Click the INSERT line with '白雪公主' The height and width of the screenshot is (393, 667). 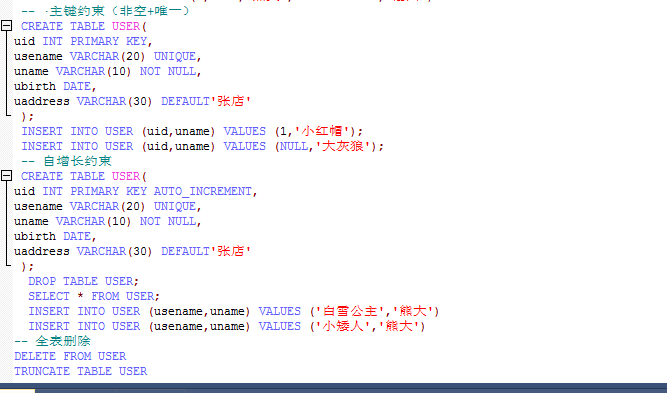(234, 311)
